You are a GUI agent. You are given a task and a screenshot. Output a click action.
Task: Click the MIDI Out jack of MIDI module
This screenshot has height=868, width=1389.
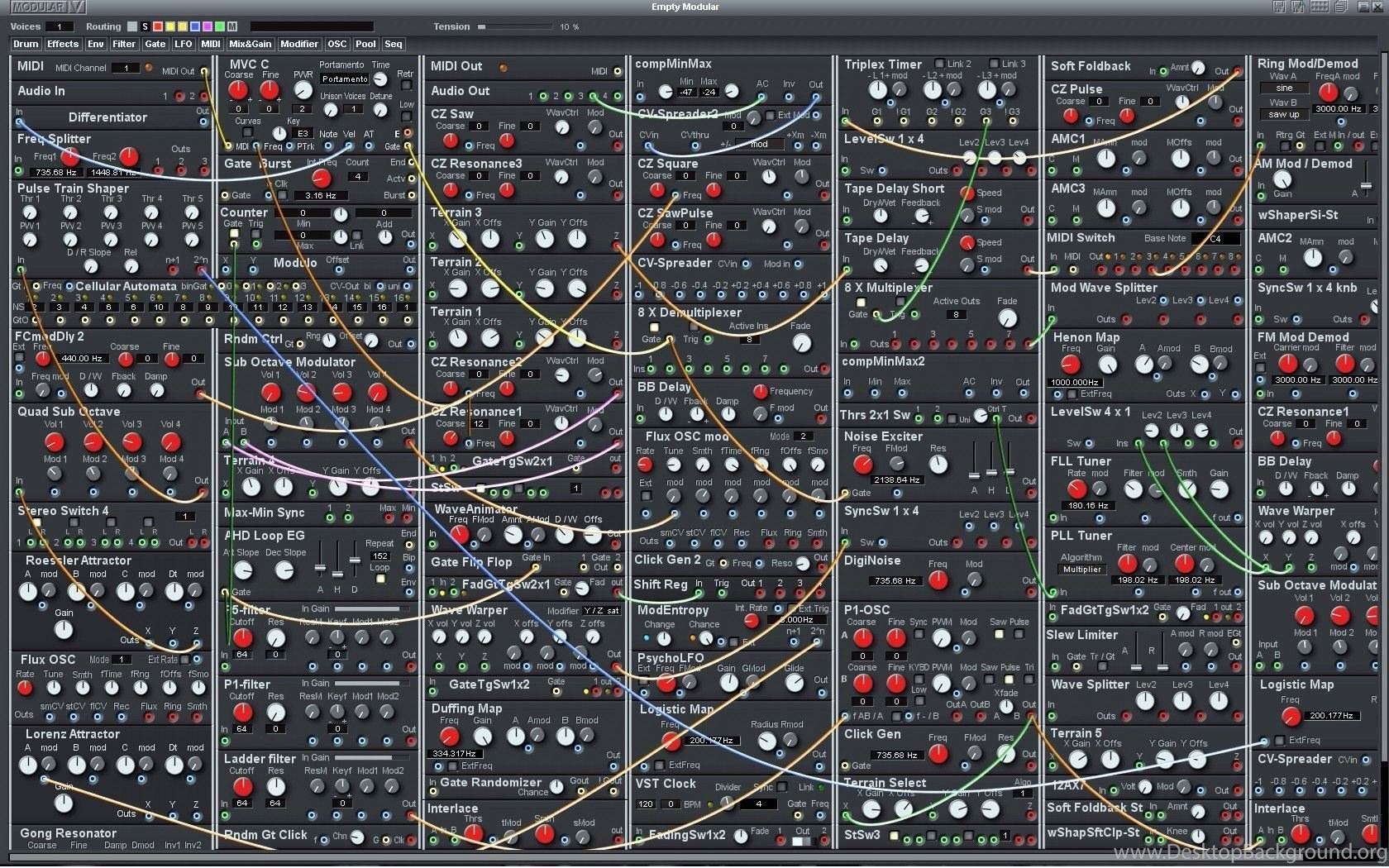204,71
